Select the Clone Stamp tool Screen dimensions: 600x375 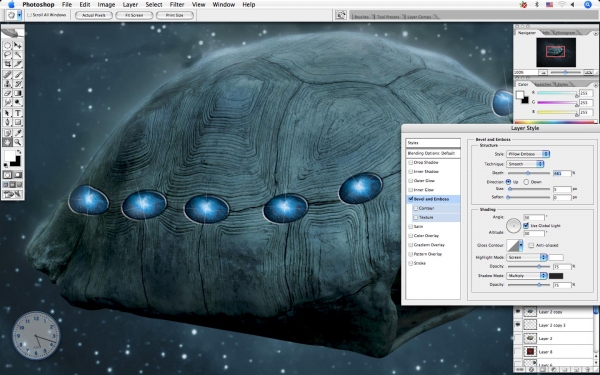point(8,84)
